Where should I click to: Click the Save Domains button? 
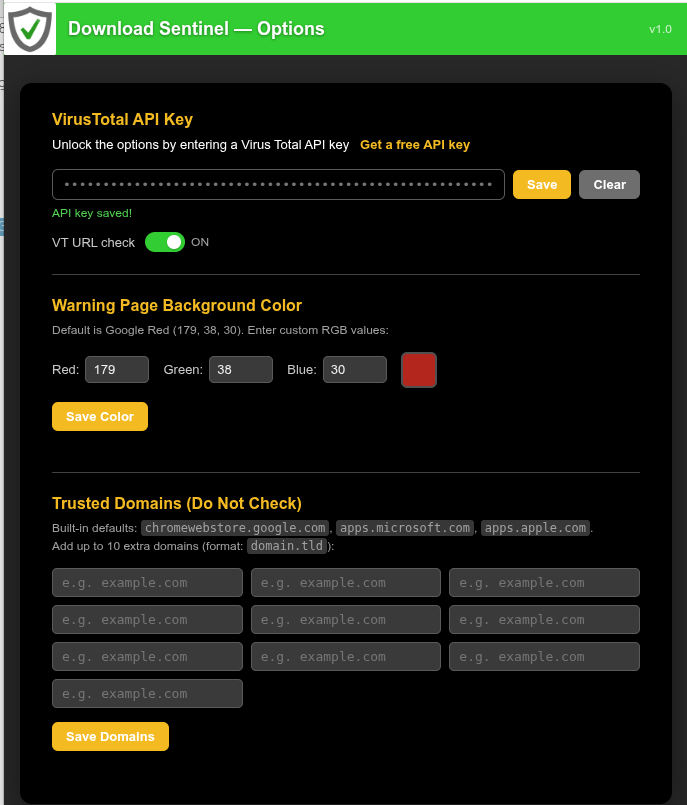[x=110, y=737]
